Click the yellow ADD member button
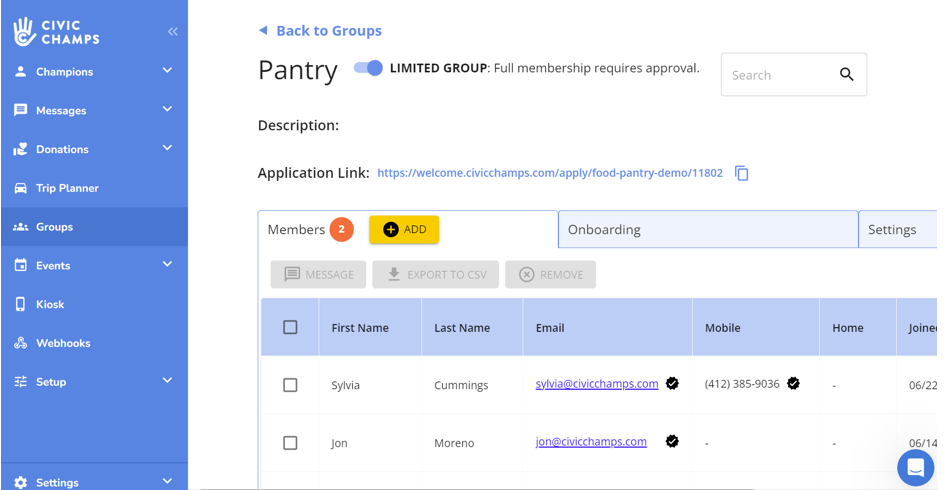The width and height of the screenshot is (948, 490). click(x=404, y=230)
